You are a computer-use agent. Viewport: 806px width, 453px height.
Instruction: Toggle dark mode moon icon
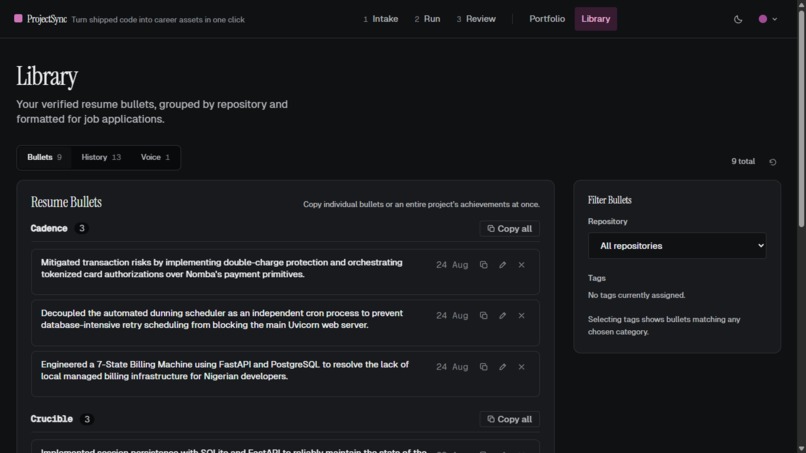738,19
